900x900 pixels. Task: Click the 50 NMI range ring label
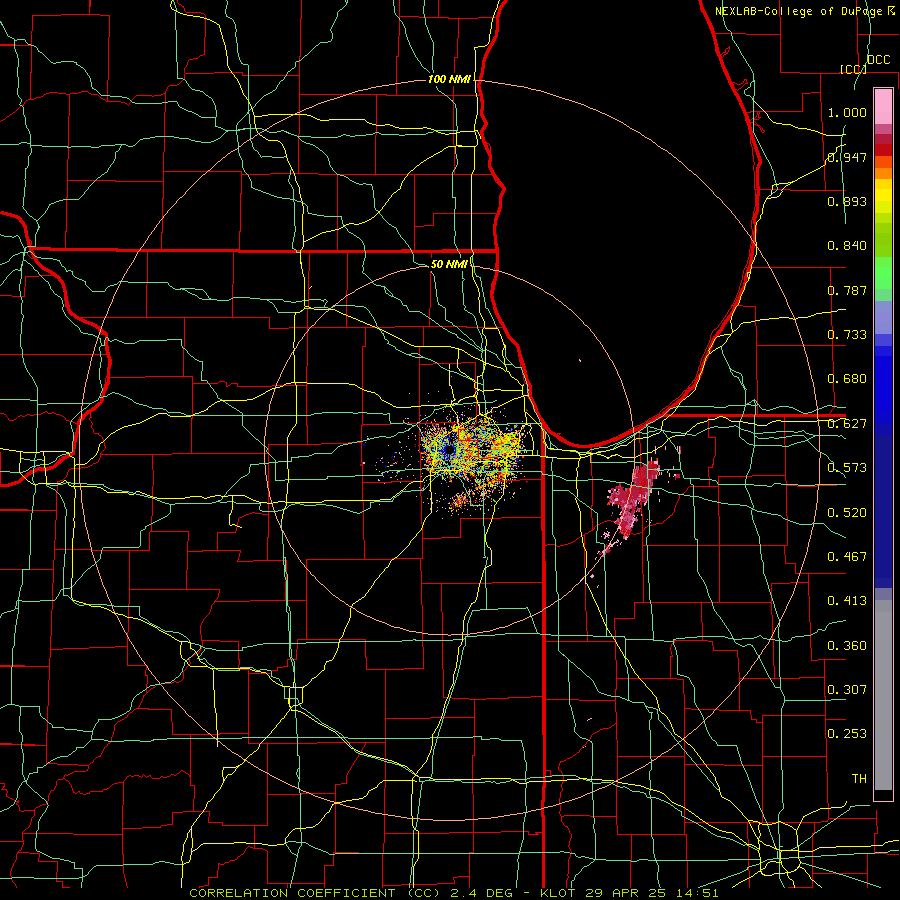coord(449,264)
